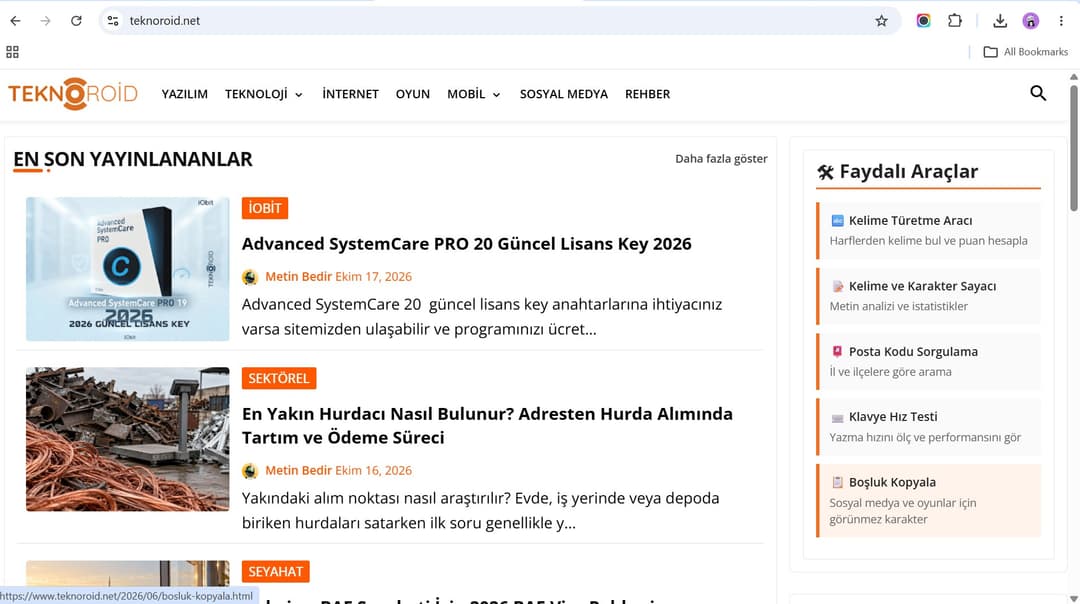Click the scrollbar down arrow

(x=1074, y=598)
